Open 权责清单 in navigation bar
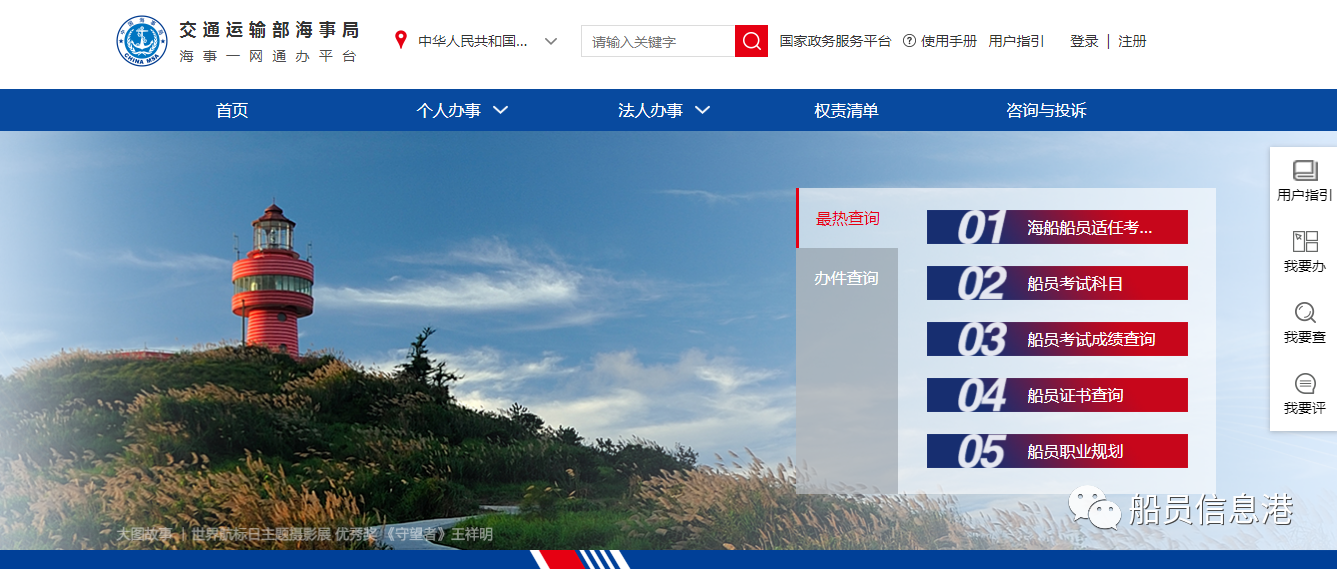Image resolution: width=1337 pixels, height=569 pixels. (846, 111)
